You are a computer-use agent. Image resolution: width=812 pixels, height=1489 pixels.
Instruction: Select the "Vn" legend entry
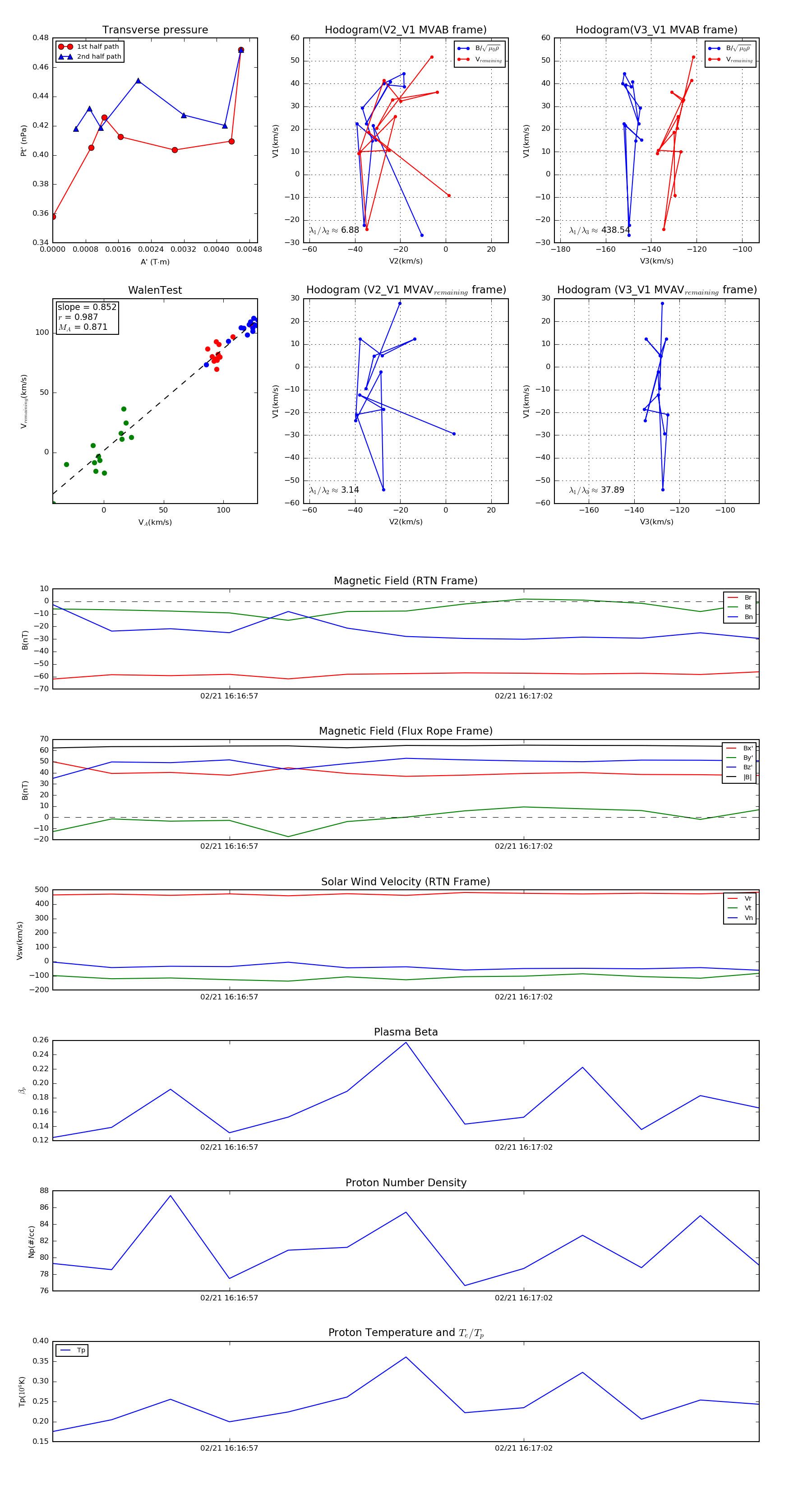pyautogui.click(x=740, y=918)
